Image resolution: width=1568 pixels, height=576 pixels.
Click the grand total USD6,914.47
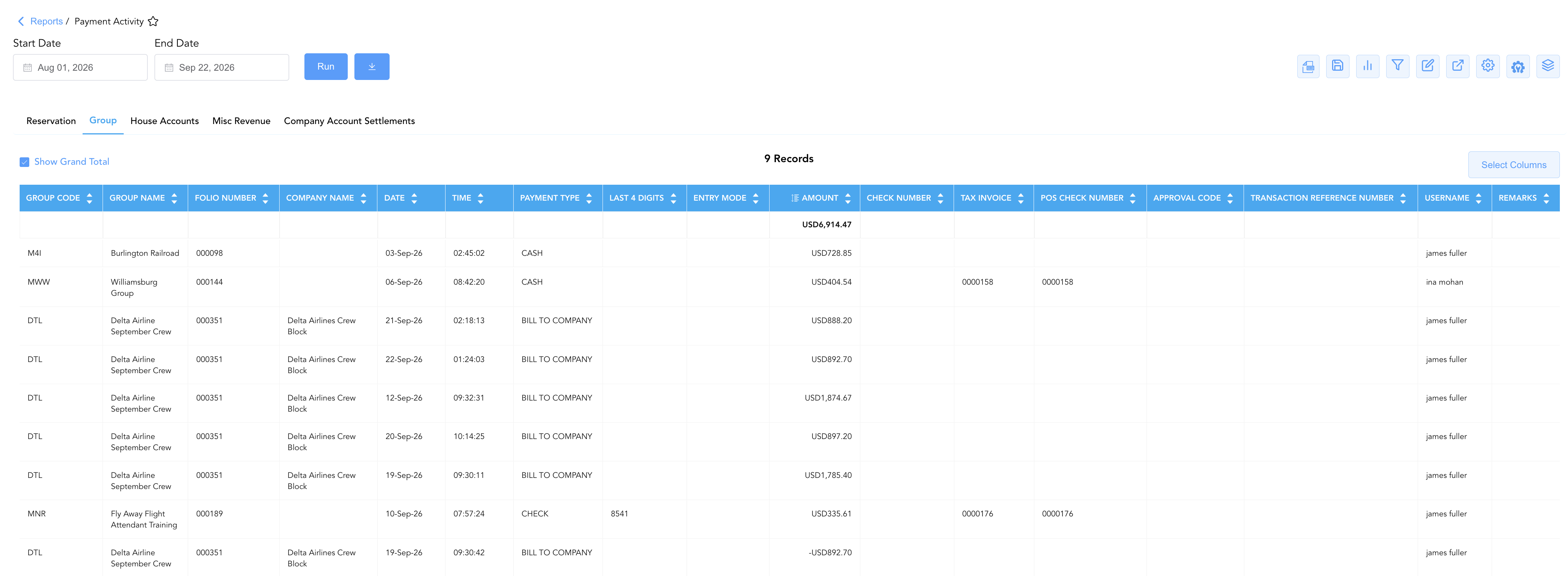click(827, 224)
